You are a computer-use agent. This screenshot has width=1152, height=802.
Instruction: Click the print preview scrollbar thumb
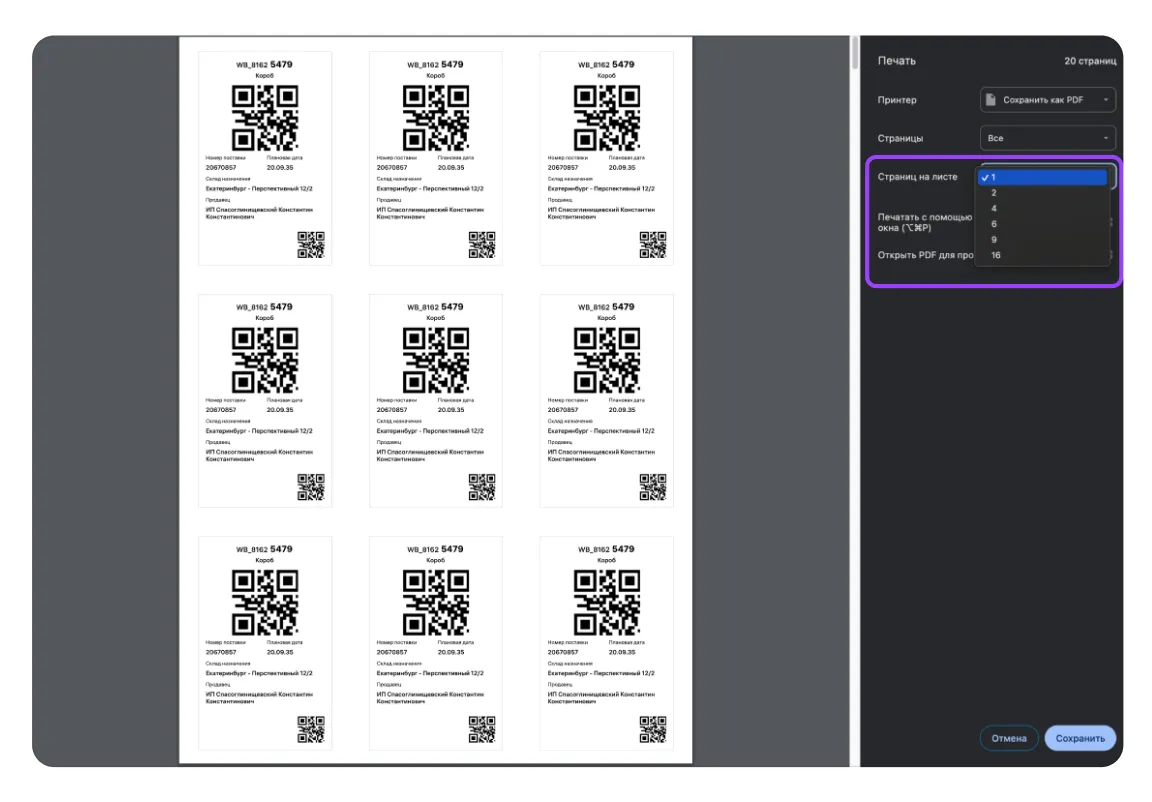click(x=854, y=55)
